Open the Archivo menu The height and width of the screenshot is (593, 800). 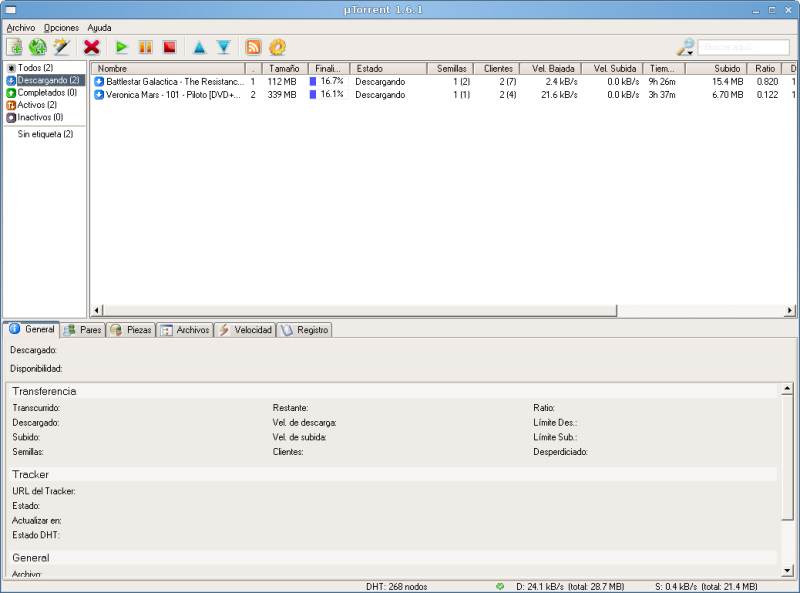(x=21, y=28)
